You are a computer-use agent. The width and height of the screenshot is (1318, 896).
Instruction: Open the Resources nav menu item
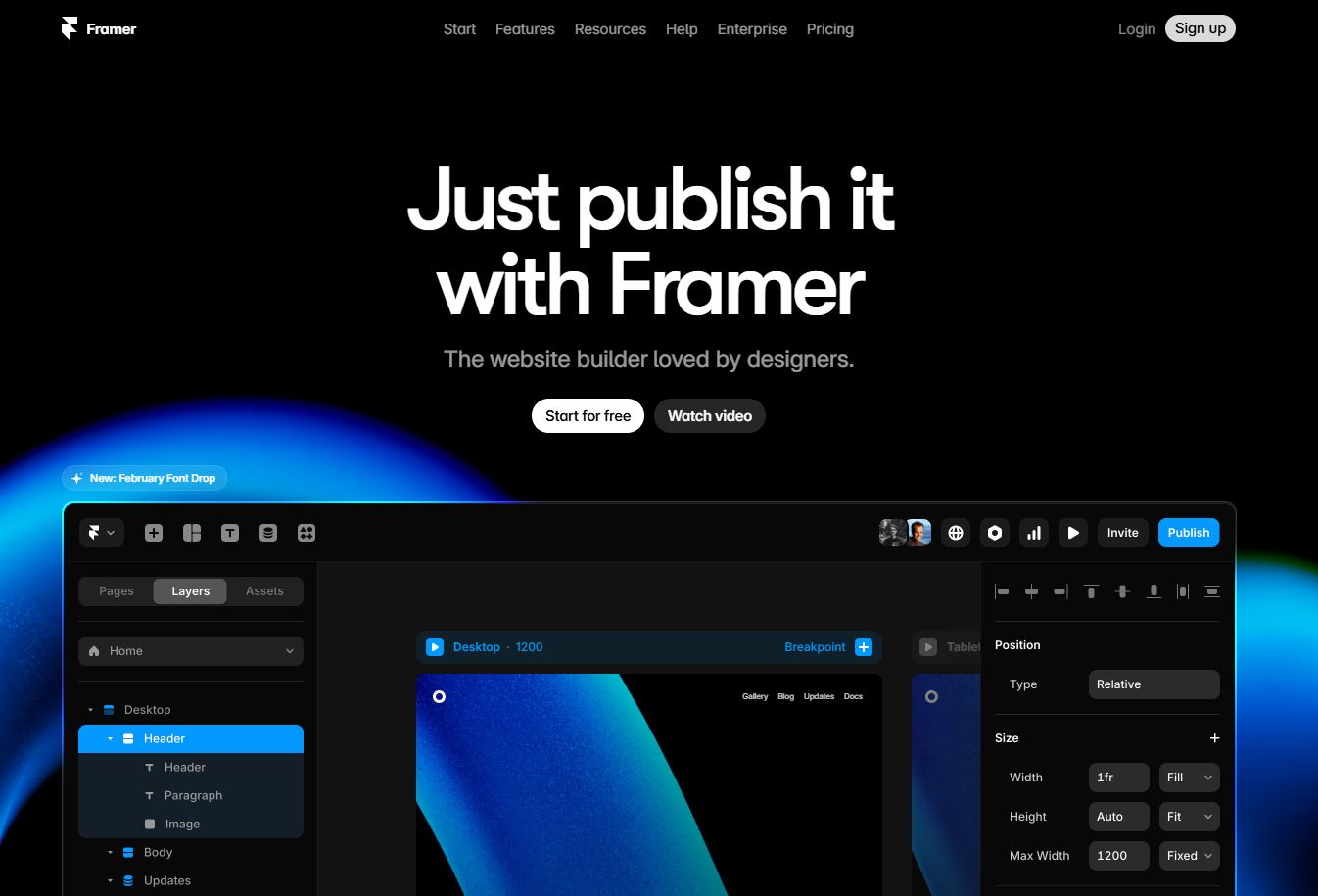[x=610, y=29]
